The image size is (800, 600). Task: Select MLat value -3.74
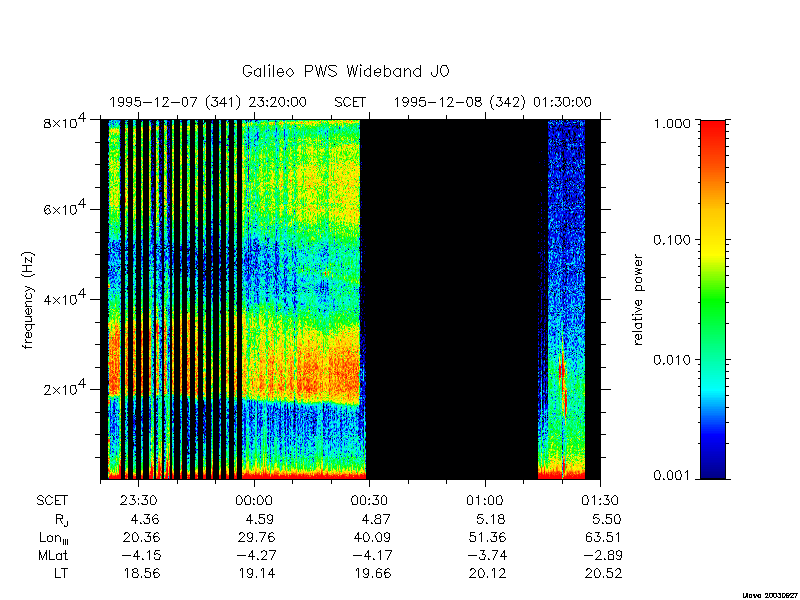(486, 555)
